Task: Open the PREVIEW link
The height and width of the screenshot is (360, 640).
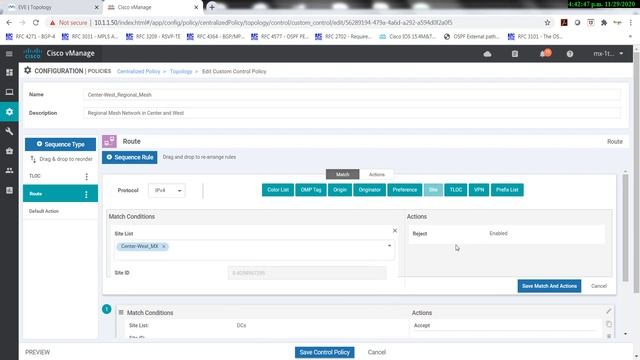Action: point(38,352)
